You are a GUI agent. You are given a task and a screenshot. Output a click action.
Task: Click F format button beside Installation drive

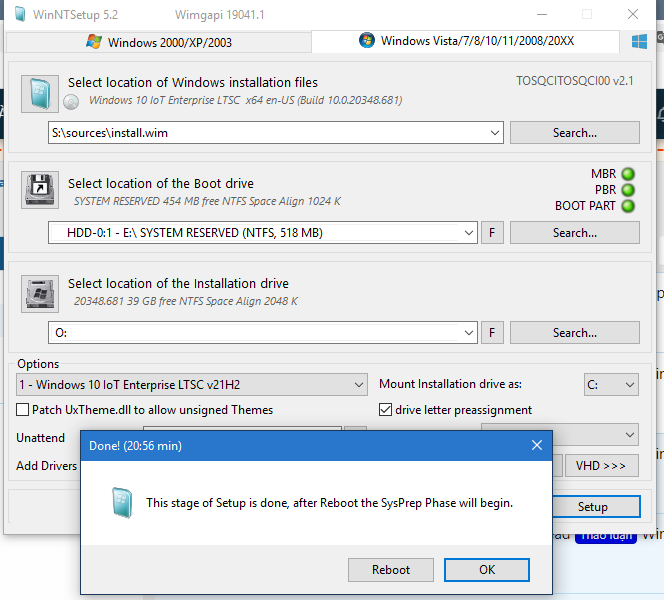492,333
